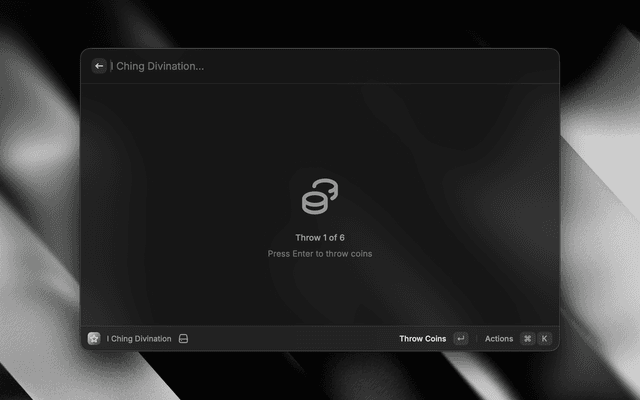Click the separator between Throw Coins and Actions

pos(476,339)
